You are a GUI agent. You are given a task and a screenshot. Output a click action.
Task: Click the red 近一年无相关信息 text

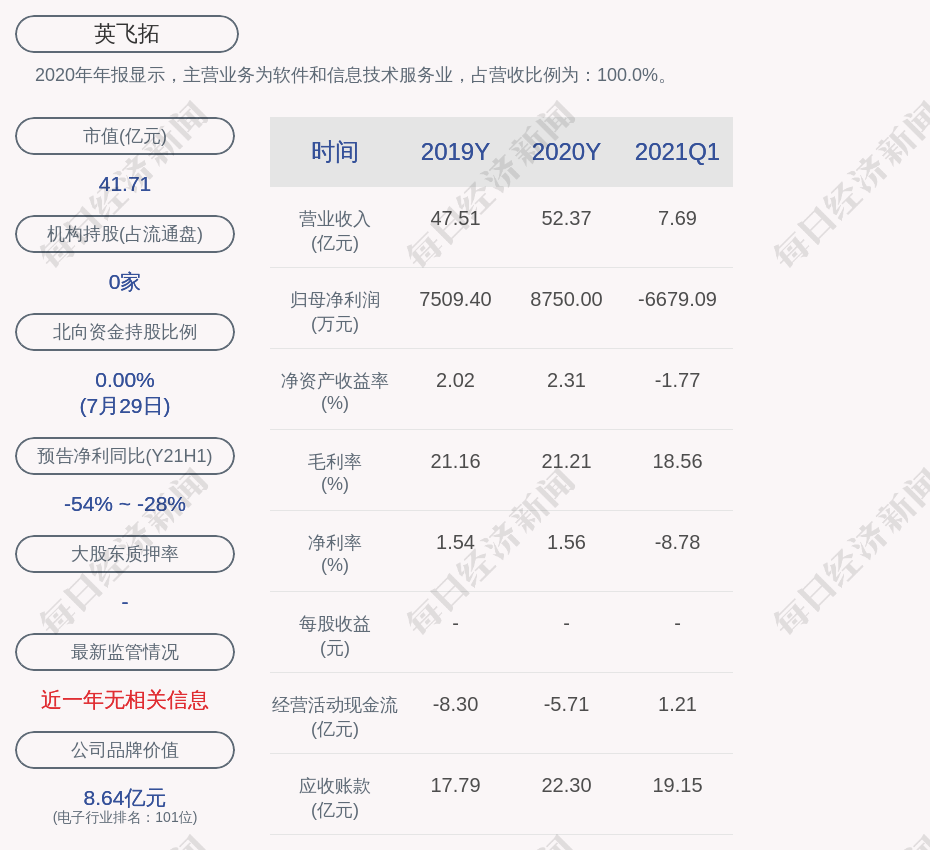pyautogui.click(x=125, y=700)
